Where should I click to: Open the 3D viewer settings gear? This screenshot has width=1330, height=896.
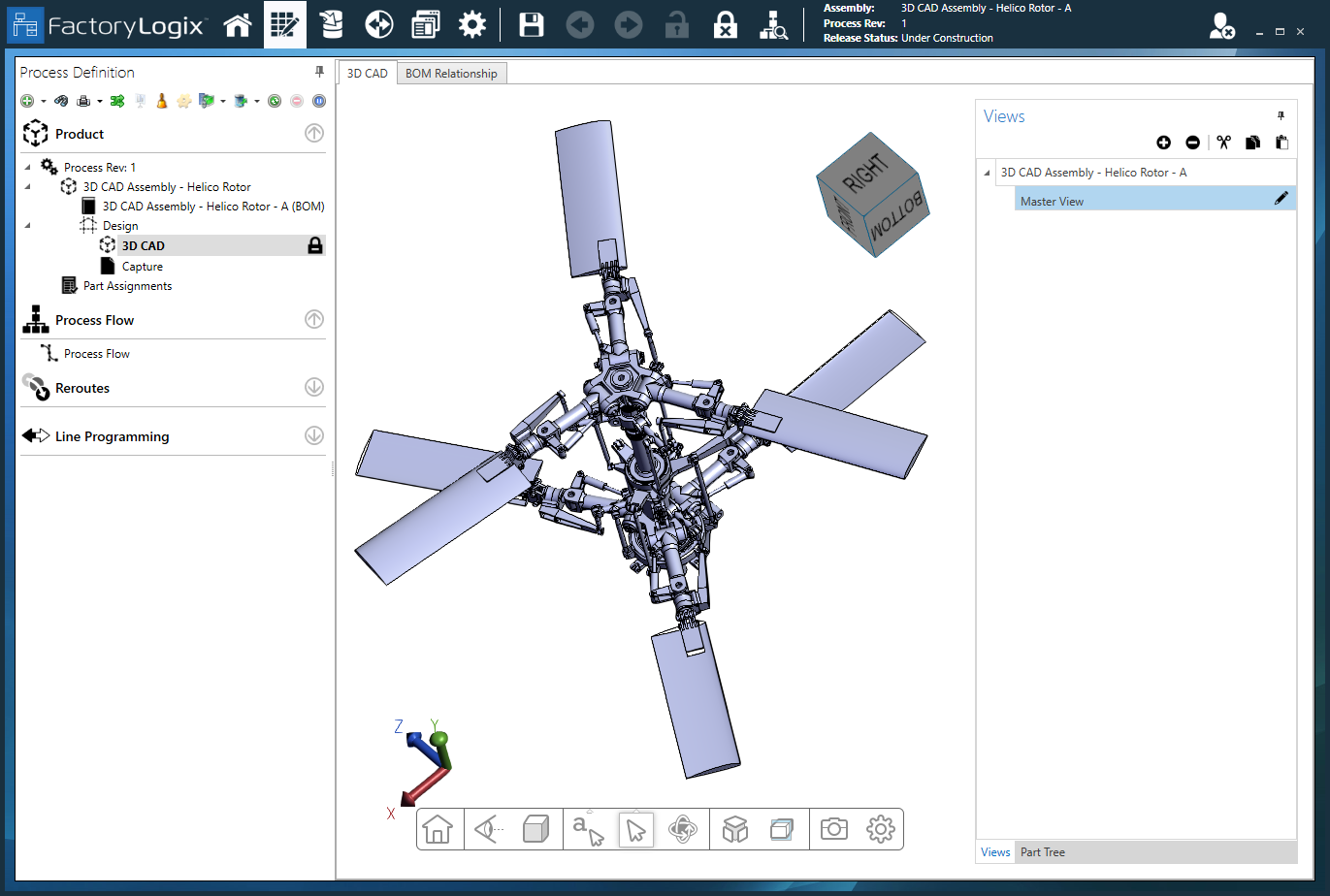pos(880,829)
